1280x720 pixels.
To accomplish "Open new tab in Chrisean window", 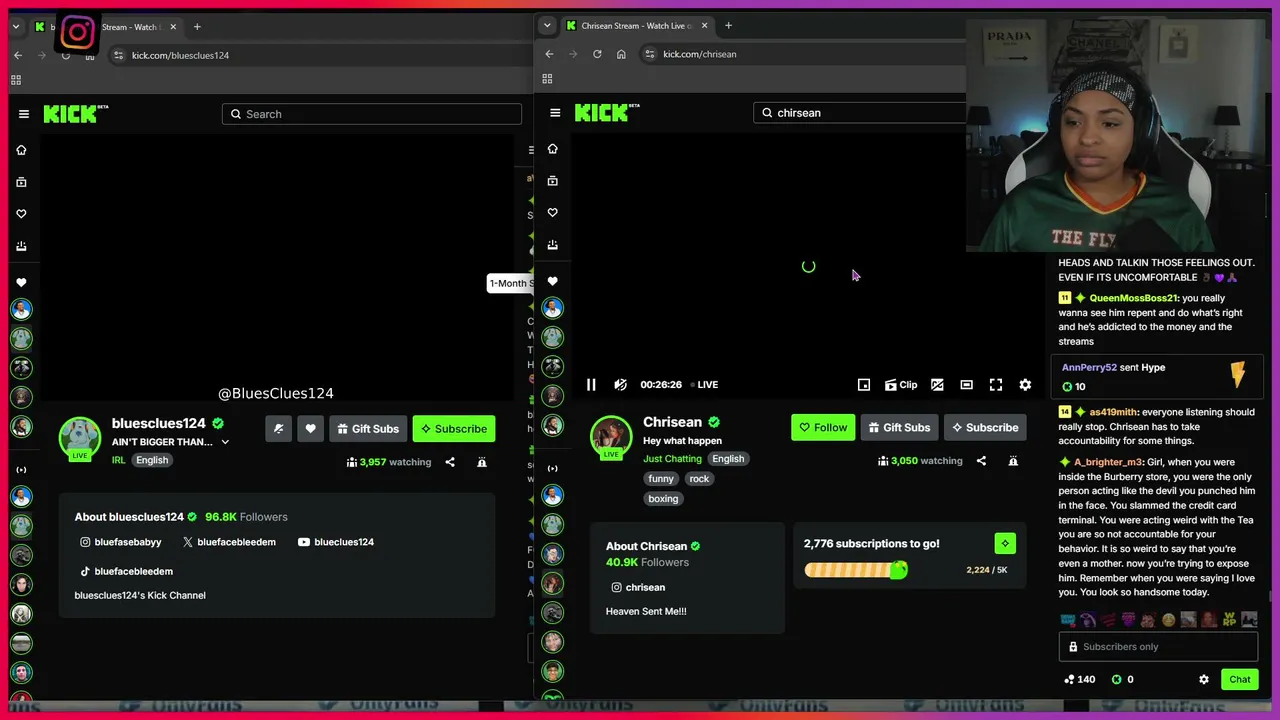I will (x=728, y=26).
